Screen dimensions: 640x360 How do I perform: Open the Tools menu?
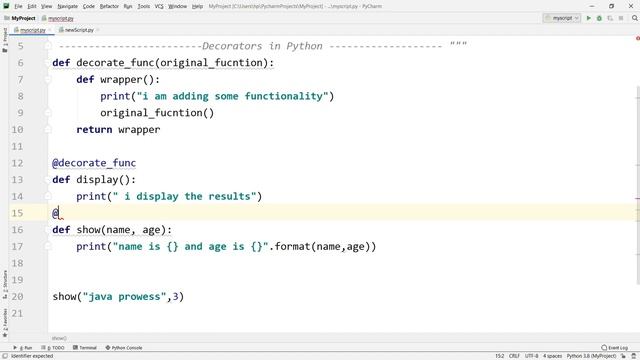[143, 6]
